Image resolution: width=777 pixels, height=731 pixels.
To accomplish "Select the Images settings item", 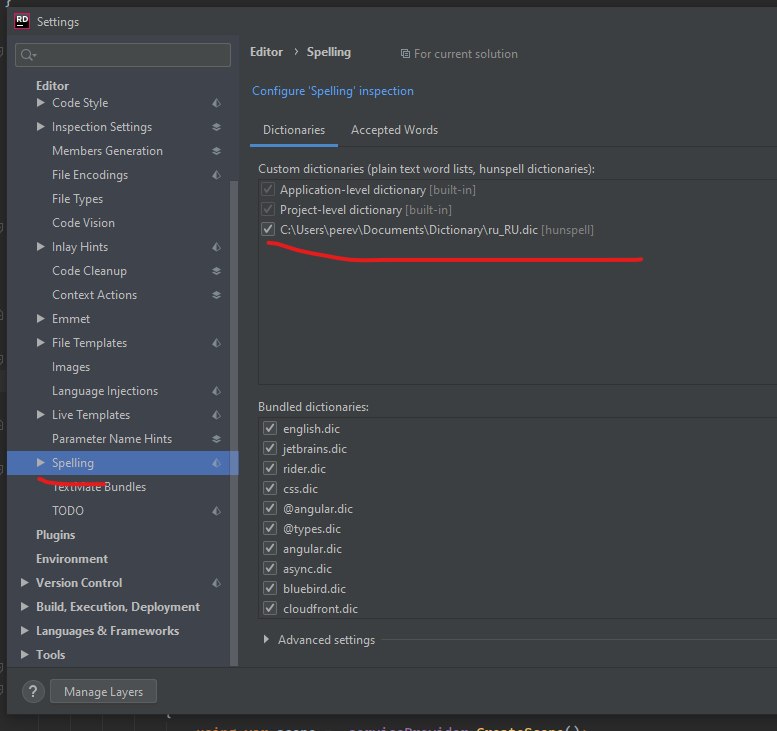I will tap(71, 367).
